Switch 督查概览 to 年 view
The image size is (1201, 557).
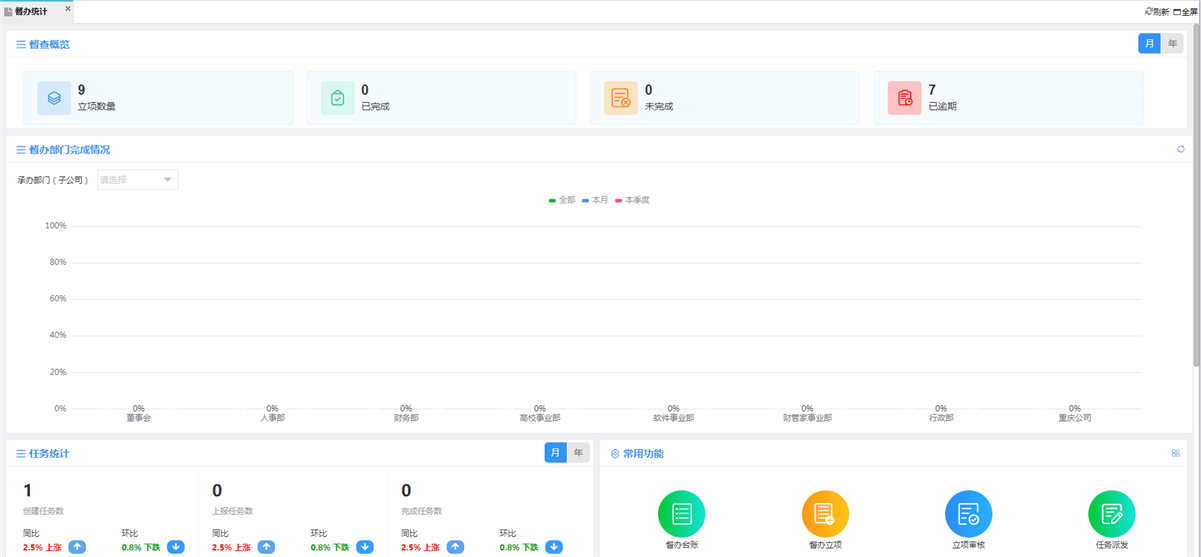[x=1172, y=44]
